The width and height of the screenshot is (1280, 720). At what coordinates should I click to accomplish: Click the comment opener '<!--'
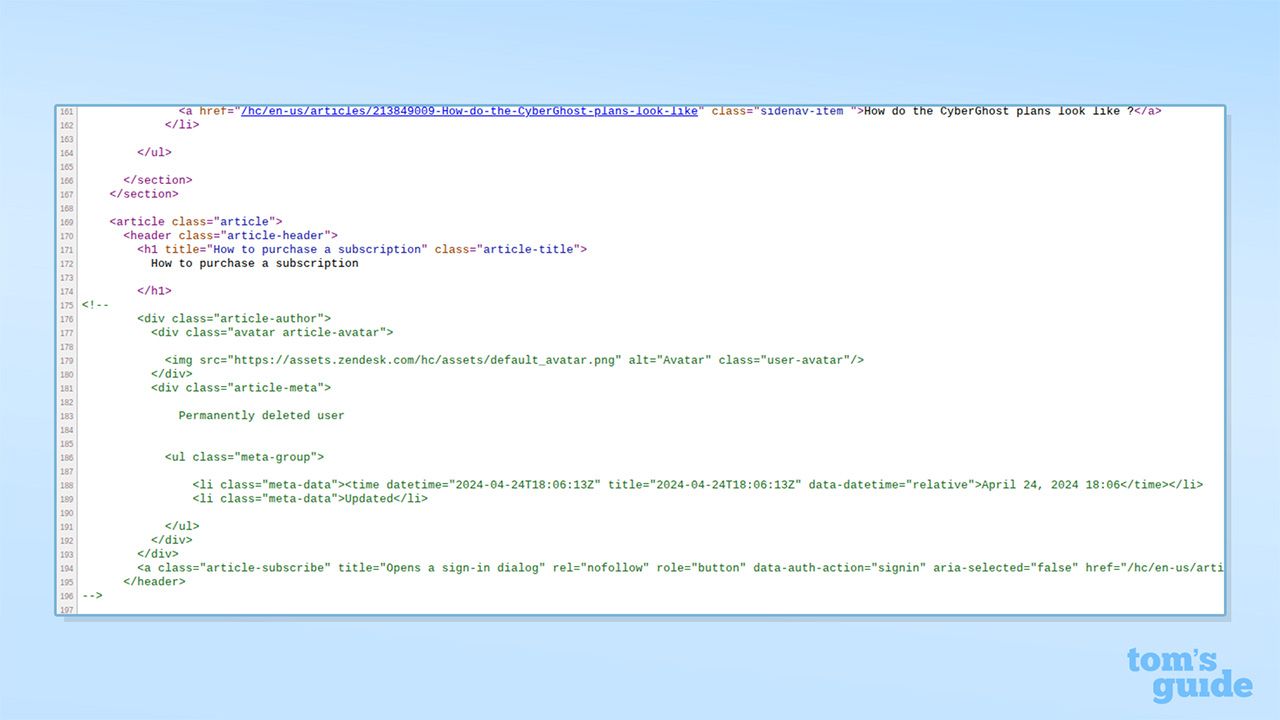[x=96, y=305]
